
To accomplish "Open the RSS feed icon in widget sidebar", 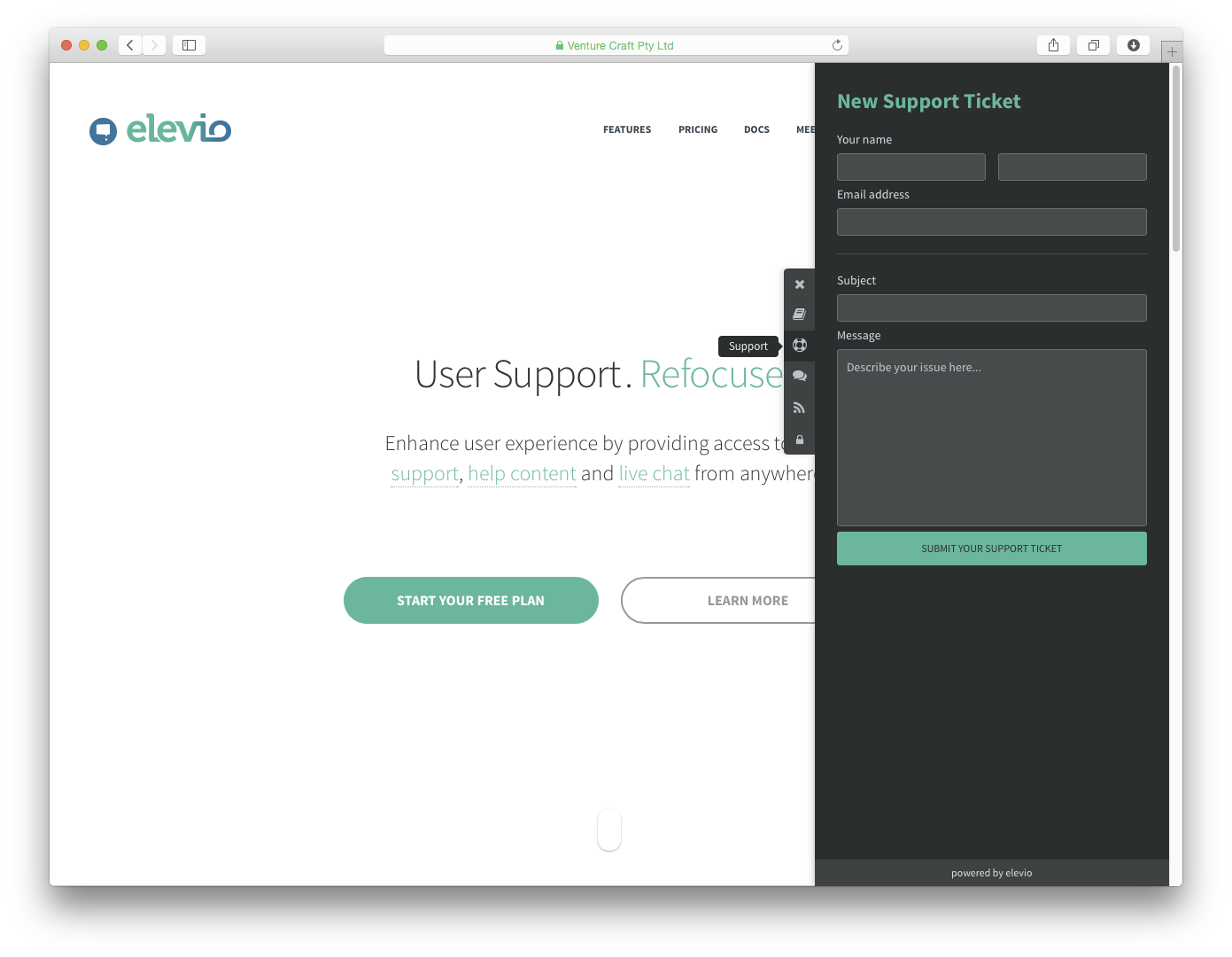I will (x=800, y=408).
